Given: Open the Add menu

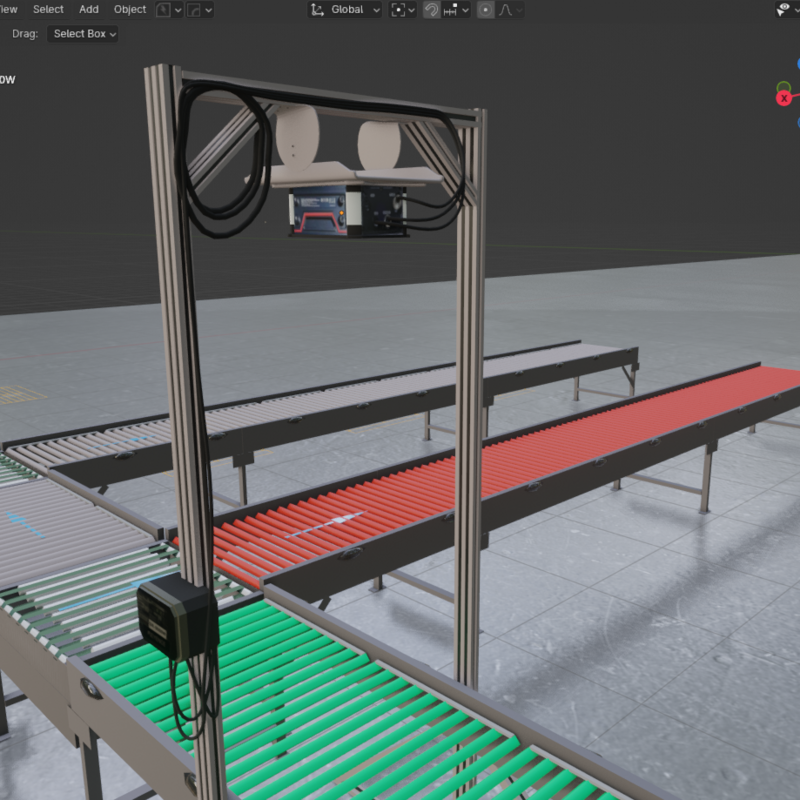Looking at the screenshot, I should click(89, 9).
